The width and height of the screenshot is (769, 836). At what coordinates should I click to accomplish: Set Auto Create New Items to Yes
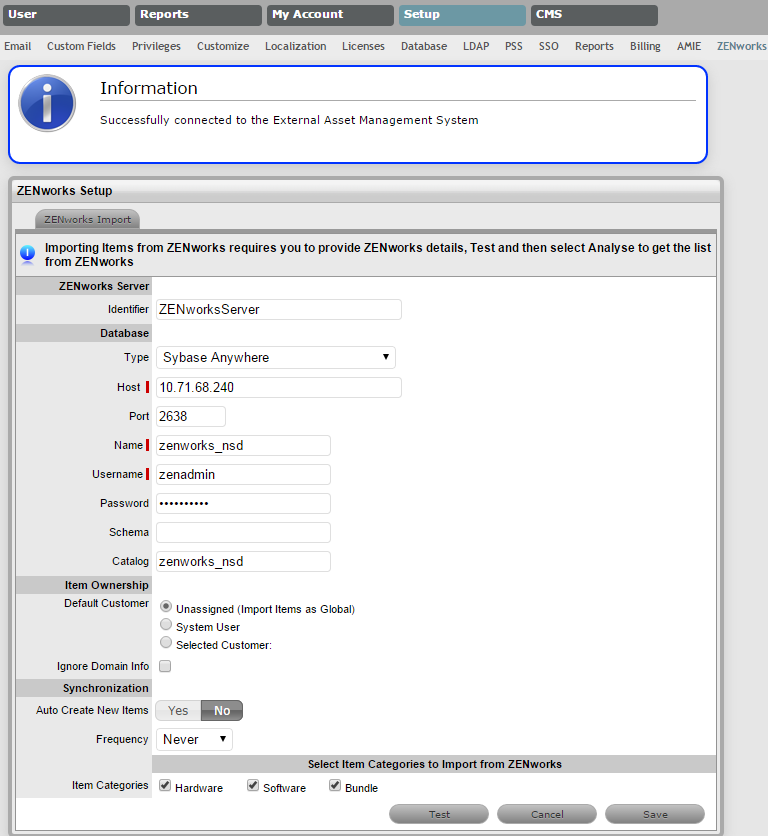[x=178, y=711]
